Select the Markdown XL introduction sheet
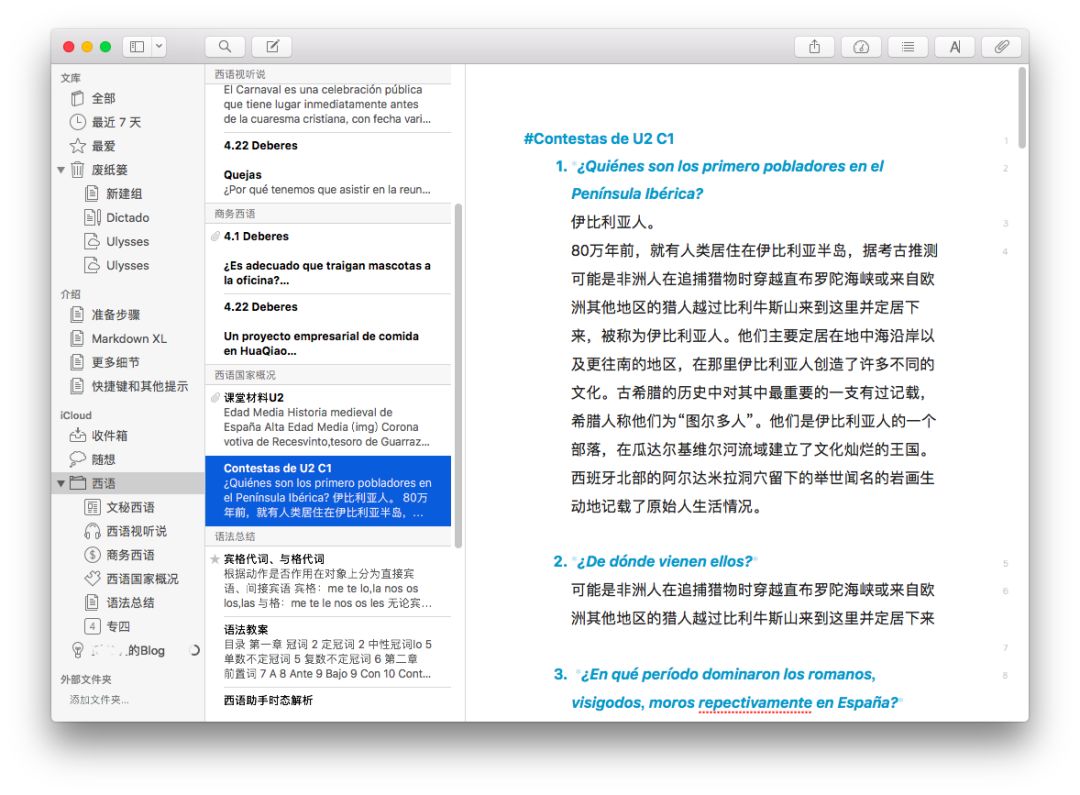This screenshot has width=1080, height=795. 129,339
